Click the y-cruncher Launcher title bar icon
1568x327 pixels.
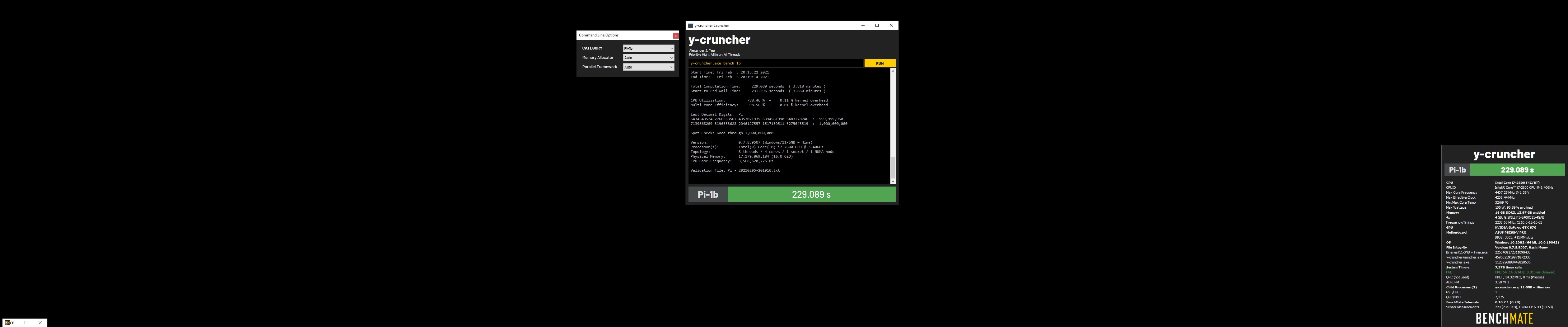[691, 26]
